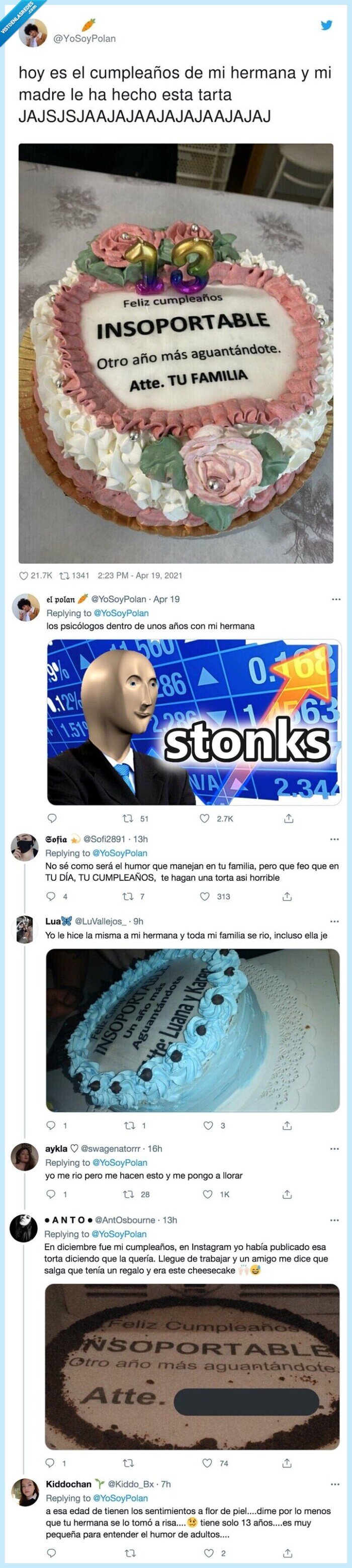Open Lua's blue cake photo

pos(193,1031)
